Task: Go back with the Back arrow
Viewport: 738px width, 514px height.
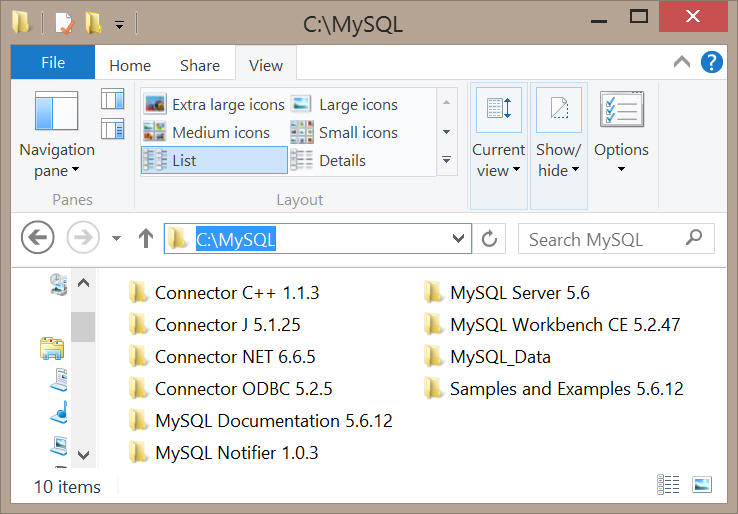Action: 38,237
